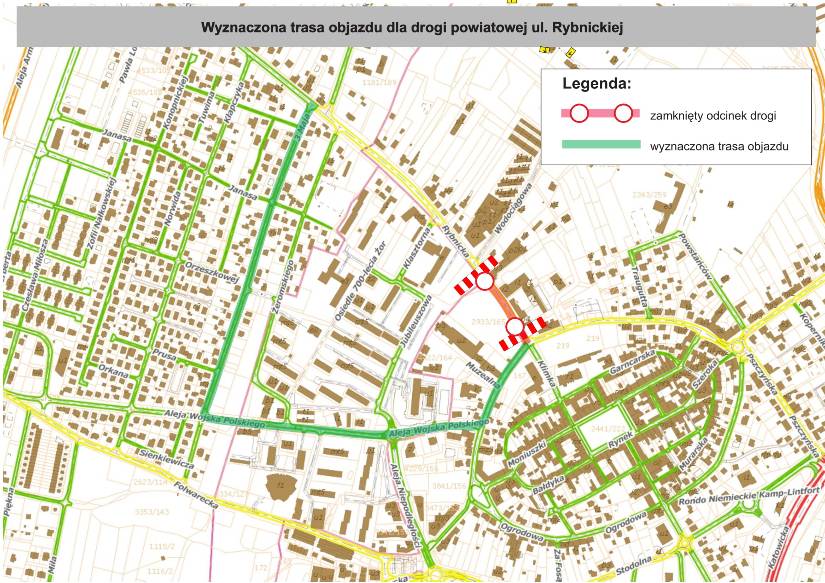
Task: Click the map title about ul. Rybnickiej detour
Action: [412, 29]
